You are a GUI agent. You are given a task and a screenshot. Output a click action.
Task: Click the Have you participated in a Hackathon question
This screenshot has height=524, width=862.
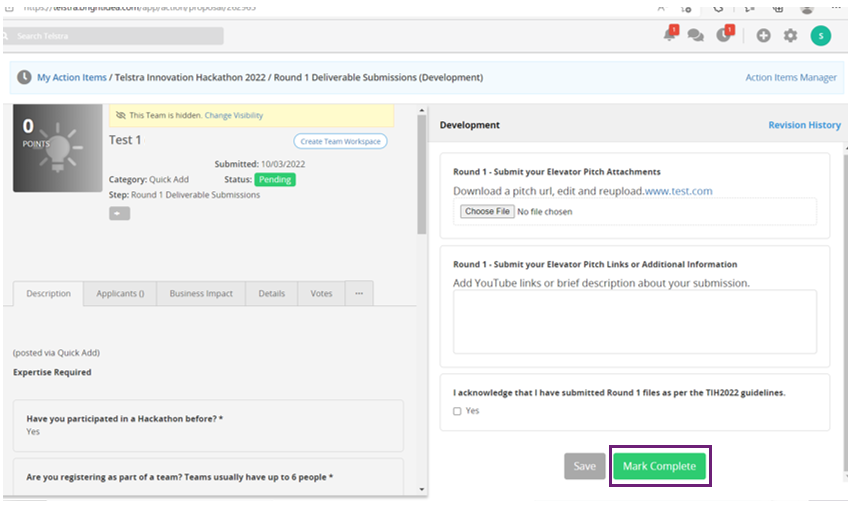pyautogui.click(x=125, y=419)
